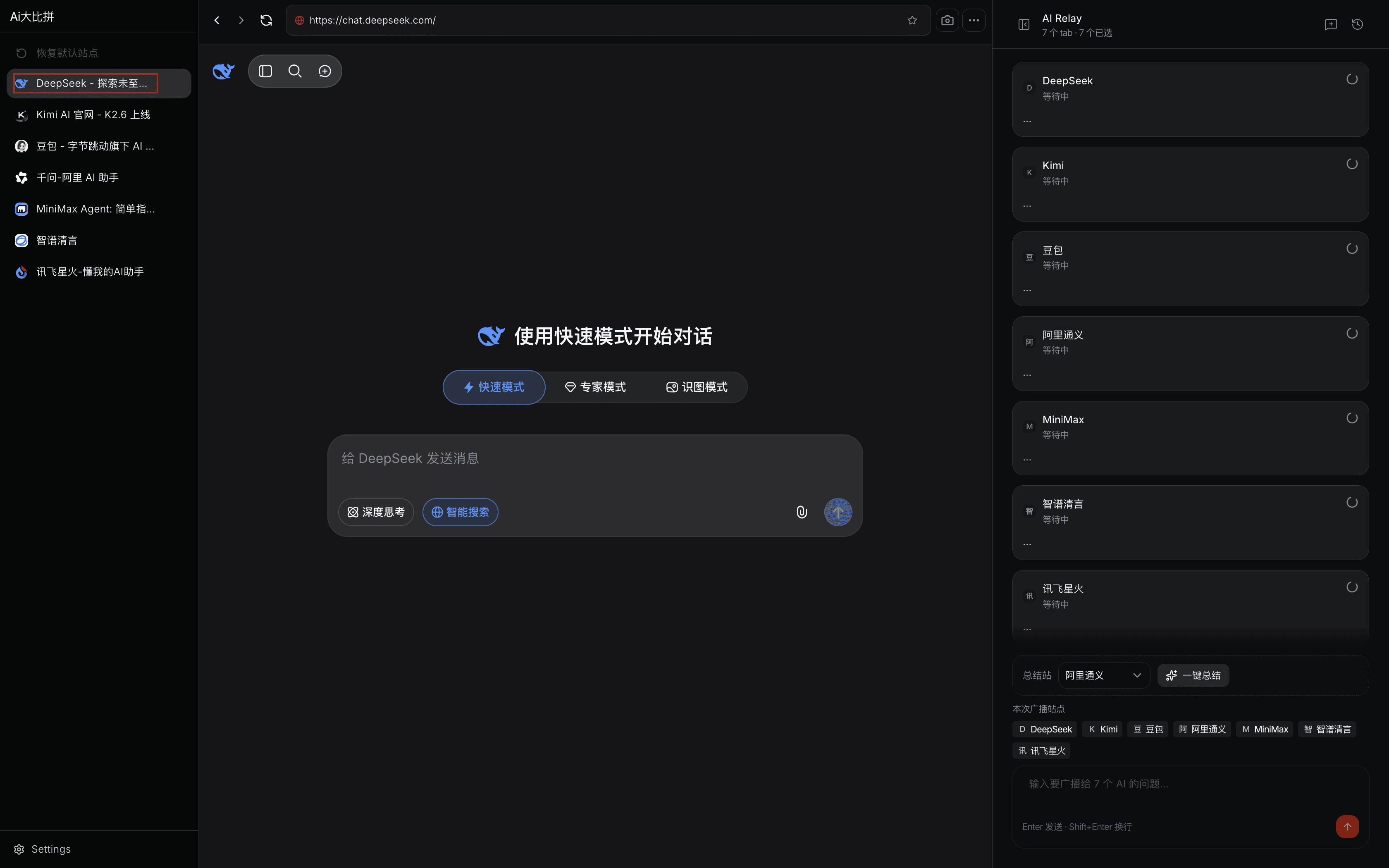
Task: Click the 豆包 card refresh spinner
Action: (x=1352, y=248)
